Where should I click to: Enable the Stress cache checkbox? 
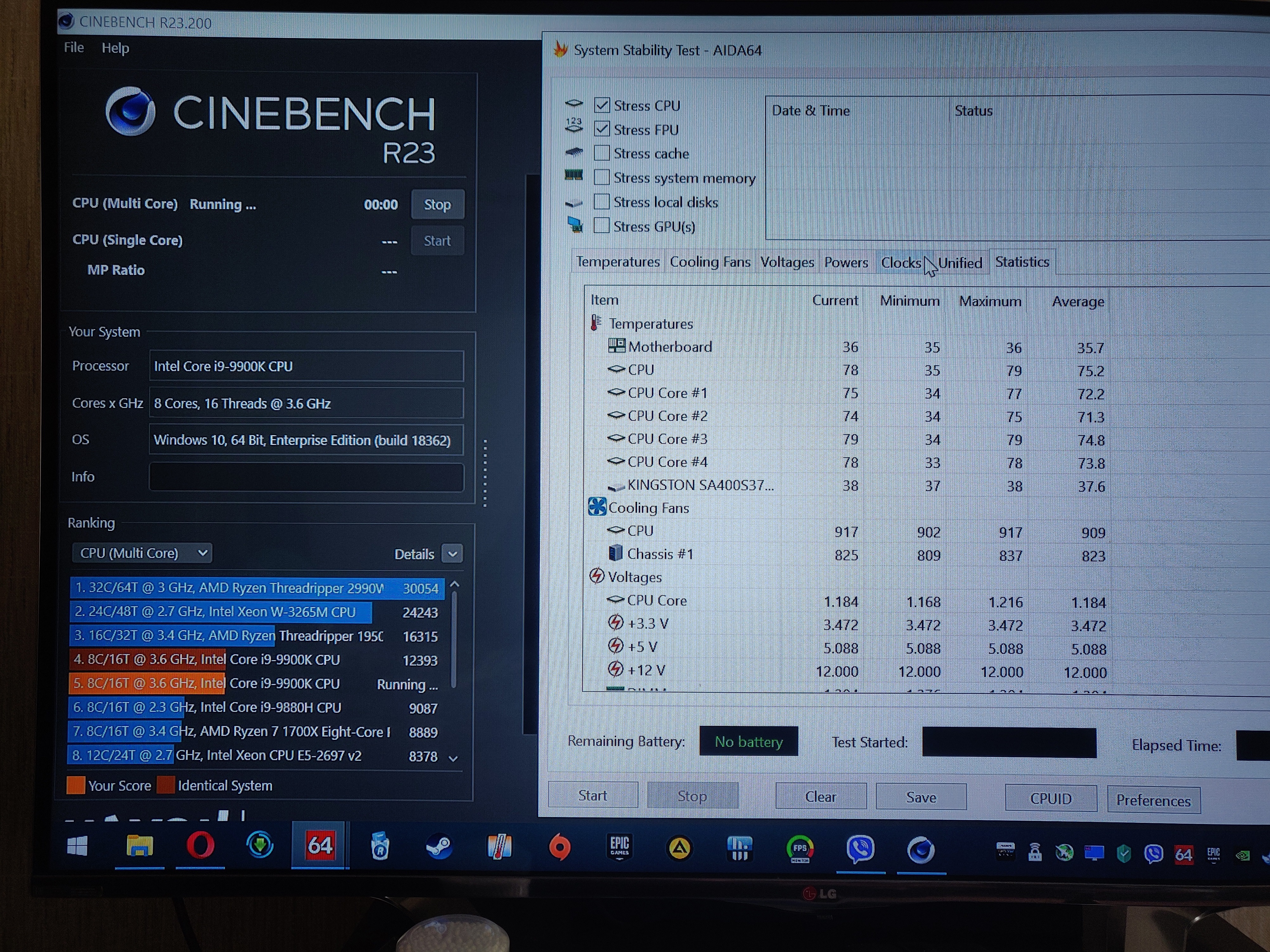click(x=602, y=153)
